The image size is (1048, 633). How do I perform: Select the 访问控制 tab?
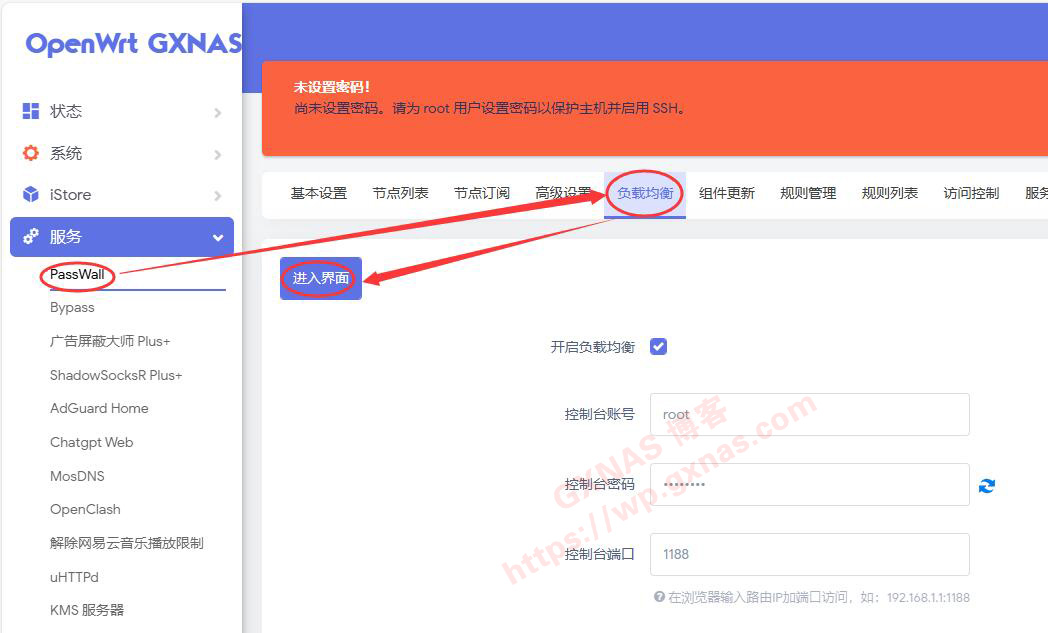(x=971, y=193)
